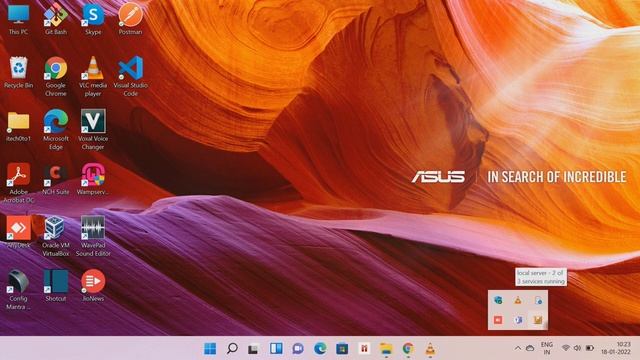This screenshot has width=640, height=360.
Task: Open Skype desktop shortcut
Action: 93,19
